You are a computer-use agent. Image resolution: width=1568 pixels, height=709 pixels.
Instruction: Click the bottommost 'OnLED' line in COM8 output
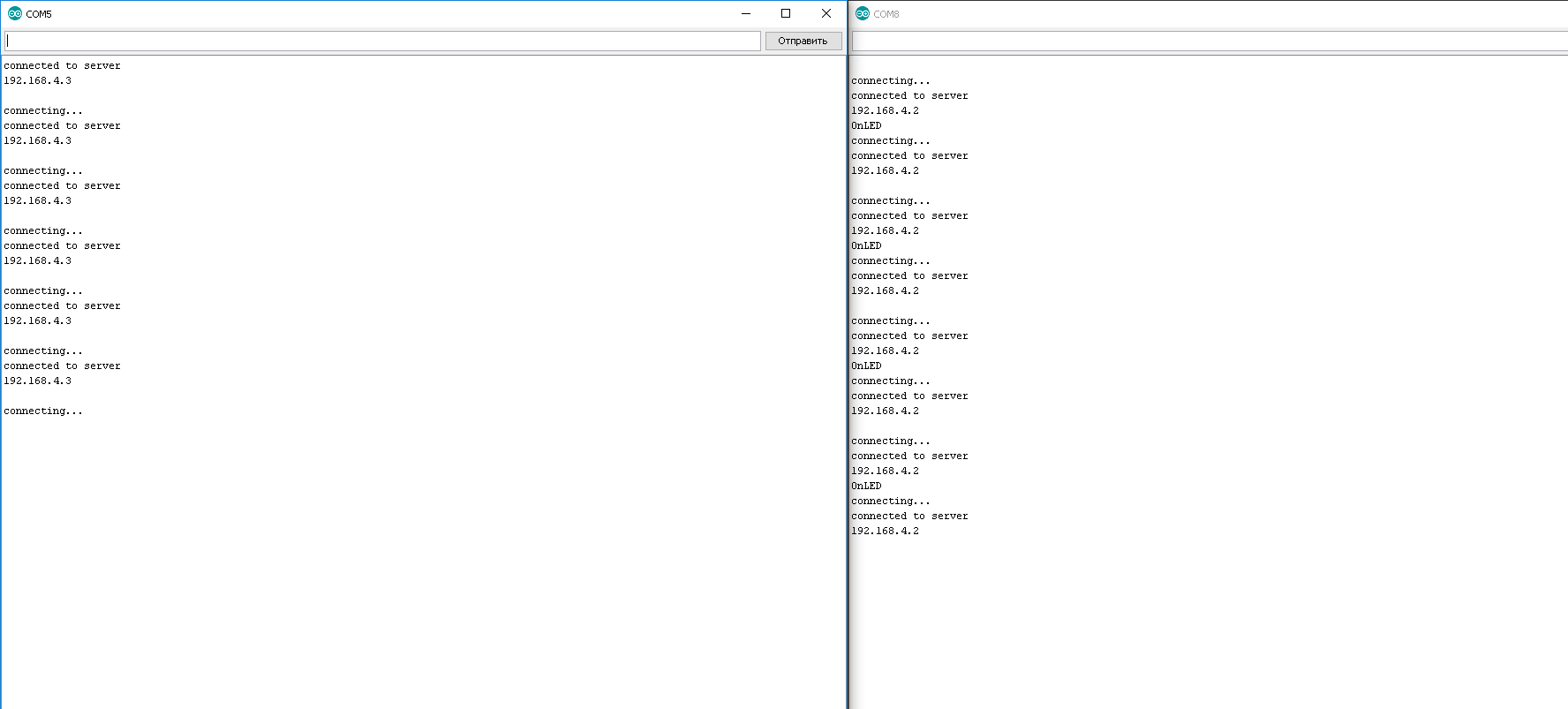tap(866, 486)
